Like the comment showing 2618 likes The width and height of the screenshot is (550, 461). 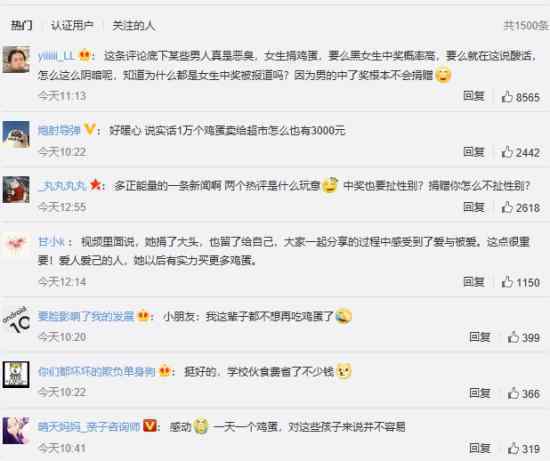tap(507, 207)
